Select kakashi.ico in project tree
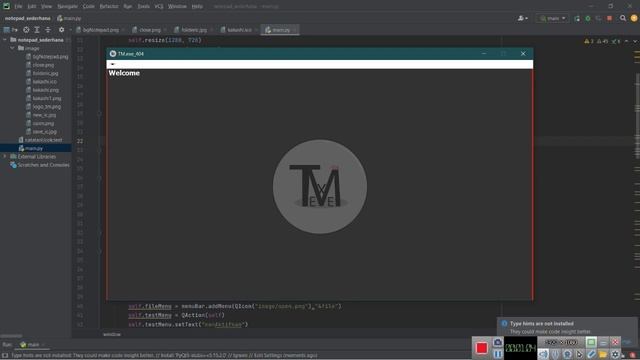Viewport: 640px width, 360px height. tap(42, 82)
